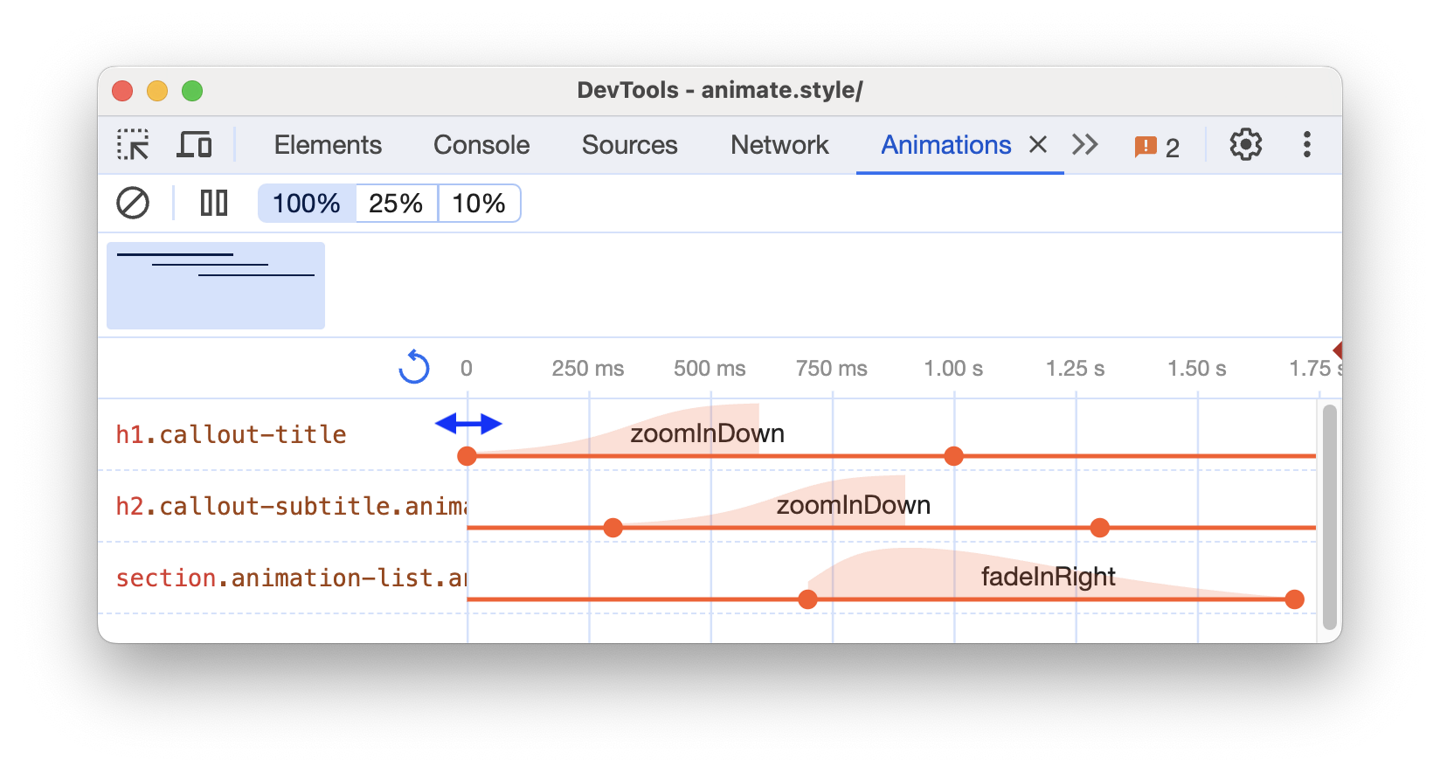Click the zoomInDown keyframe dot on h2 track

pos(613,527)
